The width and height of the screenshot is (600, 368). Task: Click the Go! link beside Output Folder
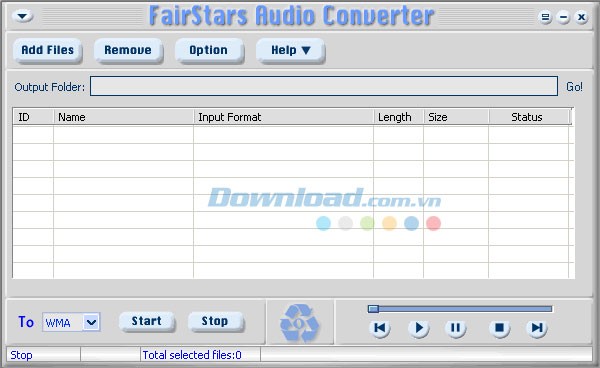point(574,87)
